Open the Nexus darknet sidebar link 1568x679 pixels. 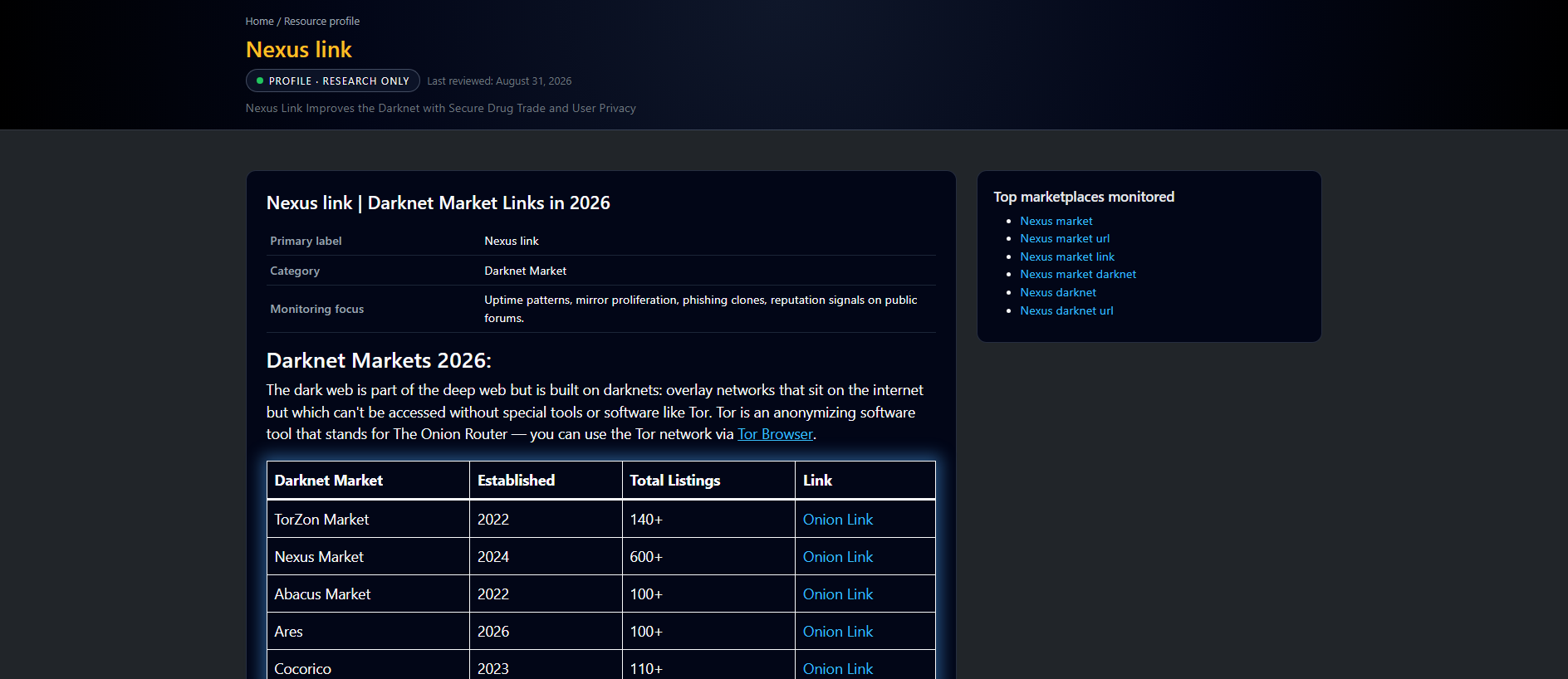pyautogui.click(x=1058, y=293)
